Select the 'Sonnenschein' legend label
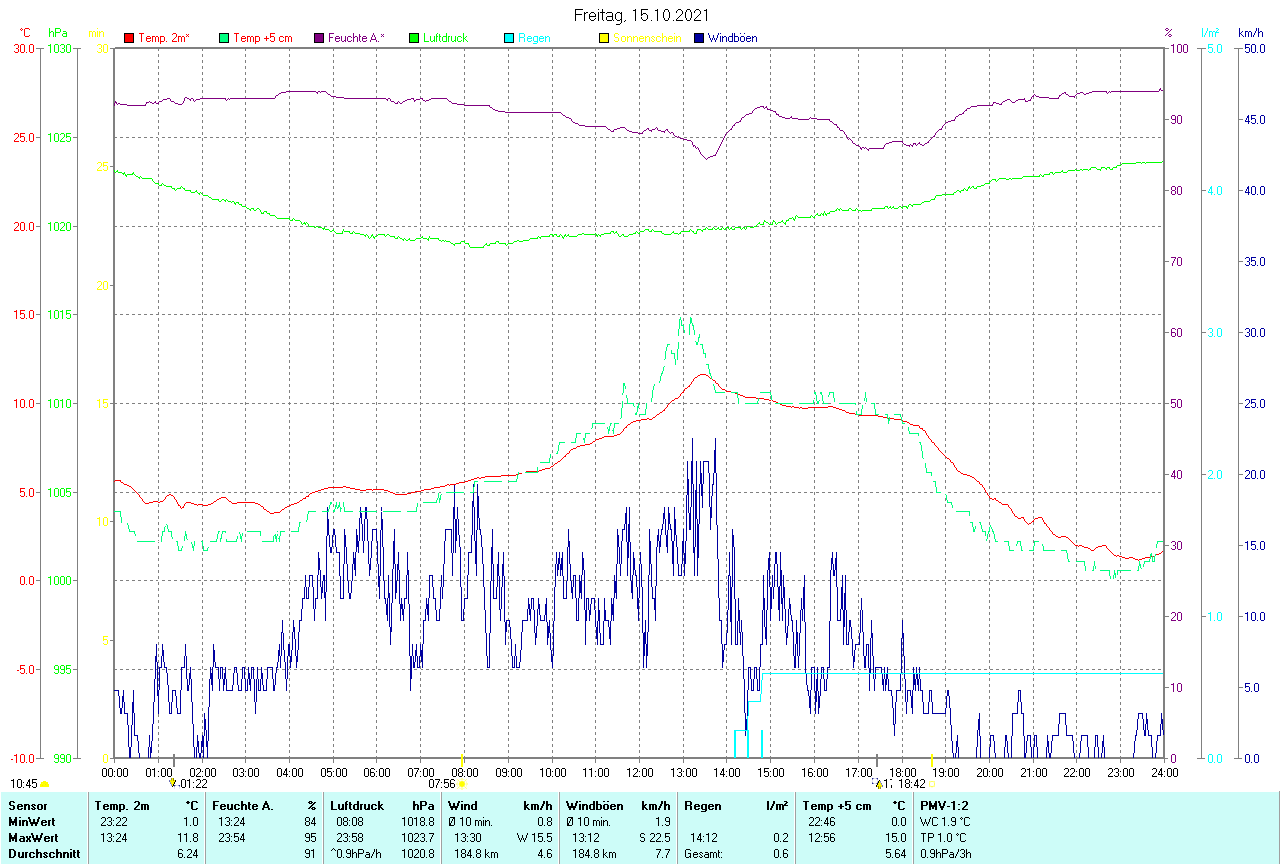Viewport: 1280px width, 864px height. (x=647, y=38)
